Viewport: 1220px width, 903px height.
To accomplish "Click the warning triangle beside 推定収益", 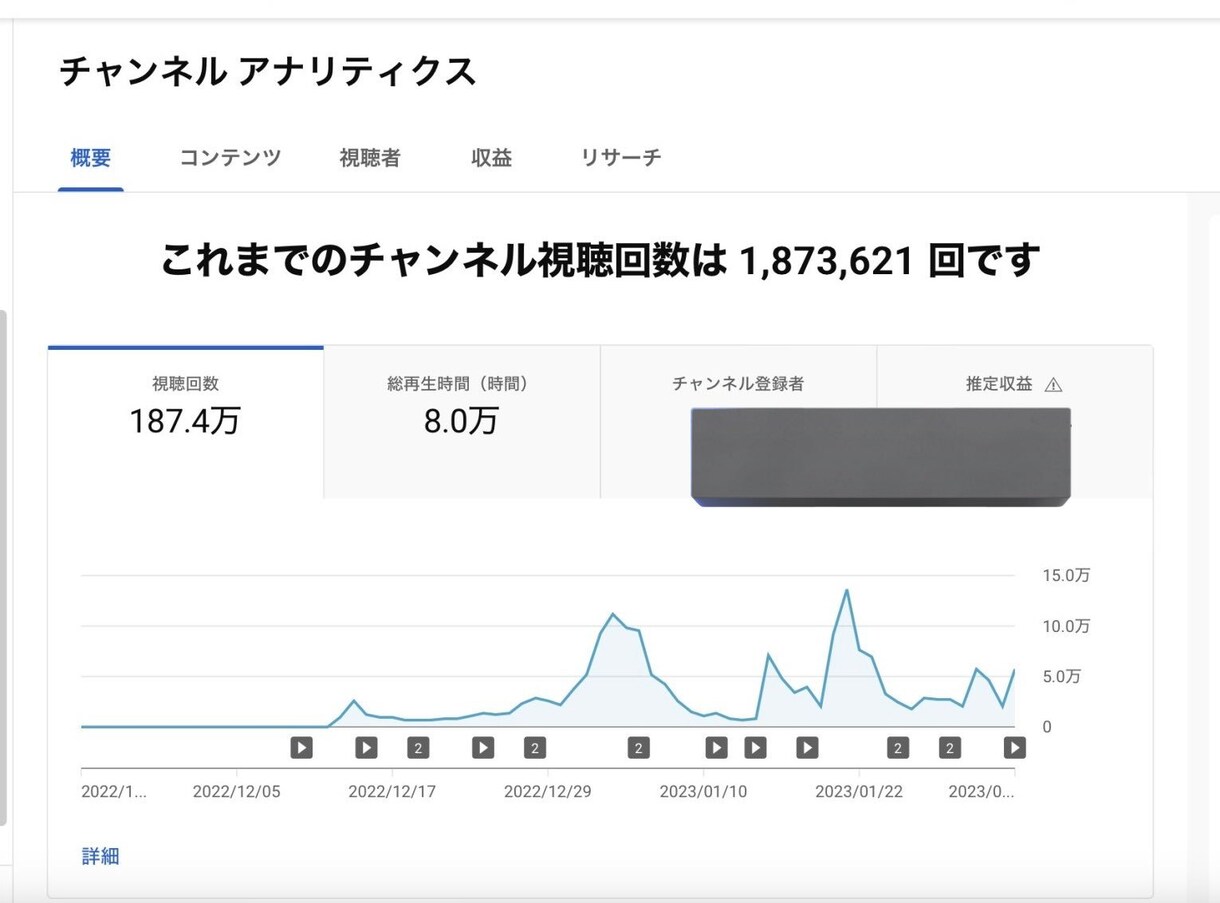I will coord(1053,384).
